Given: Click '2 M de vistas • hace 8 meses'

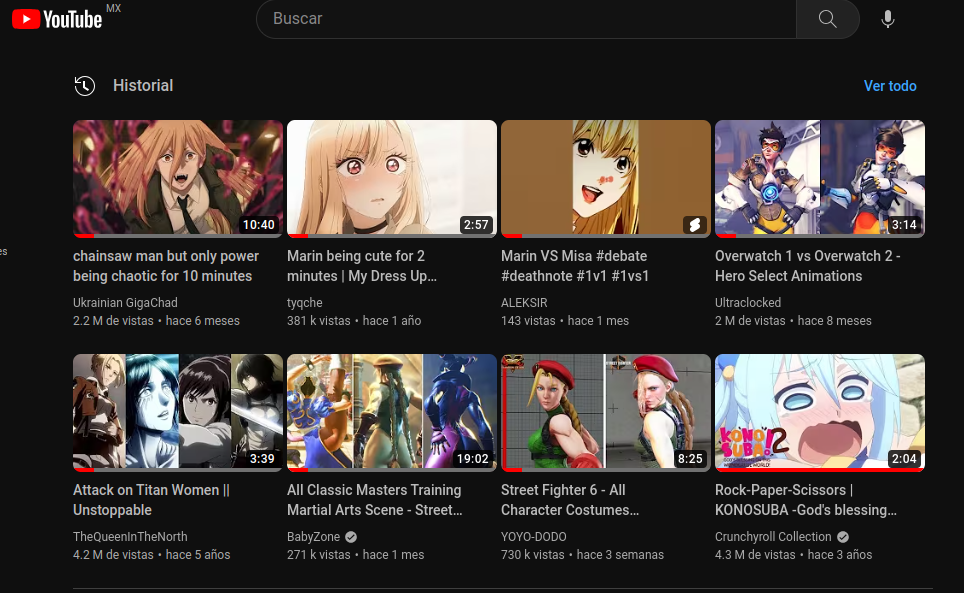Looking at the screenshot, I should pyautogui.click(x=793, y=321).
